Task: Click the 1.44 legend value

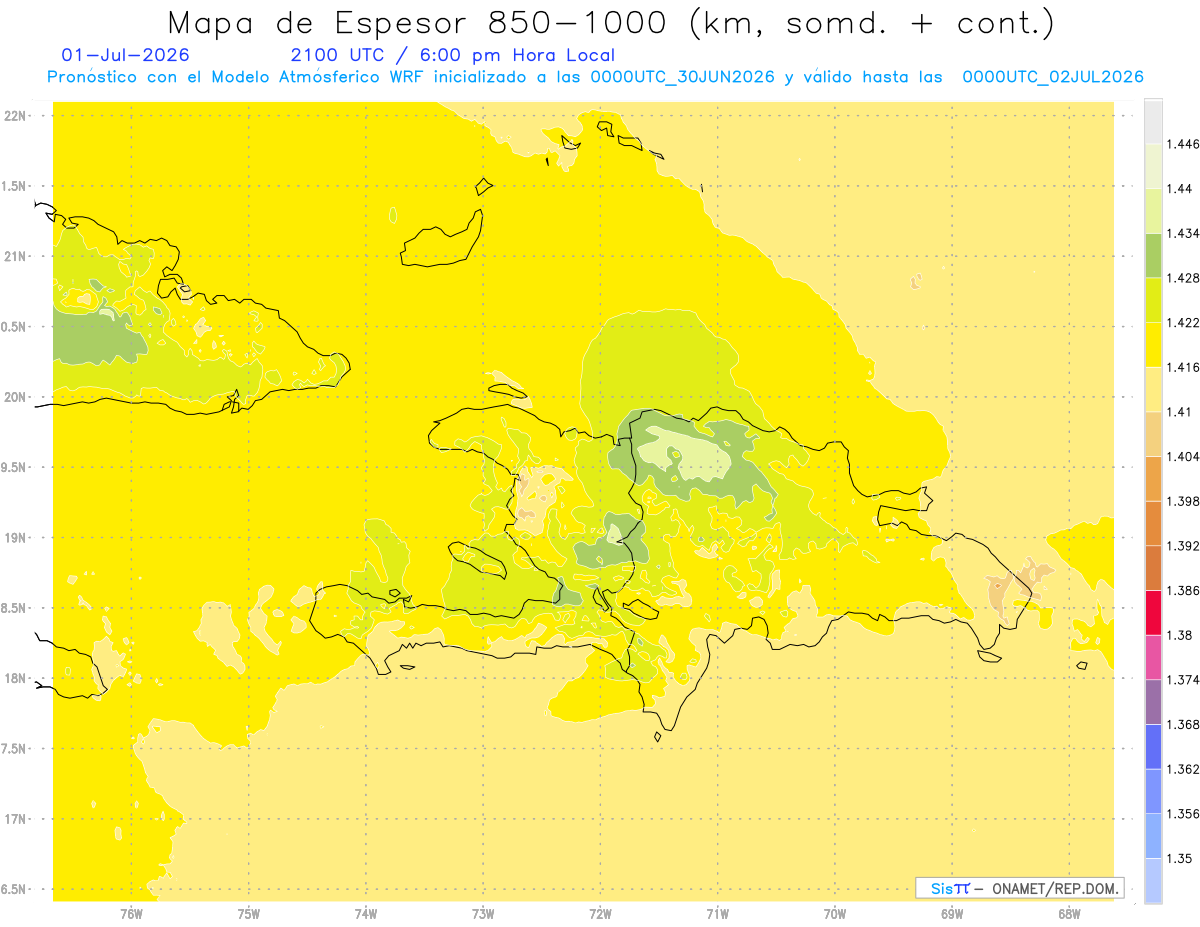Action: [1180, 188]
